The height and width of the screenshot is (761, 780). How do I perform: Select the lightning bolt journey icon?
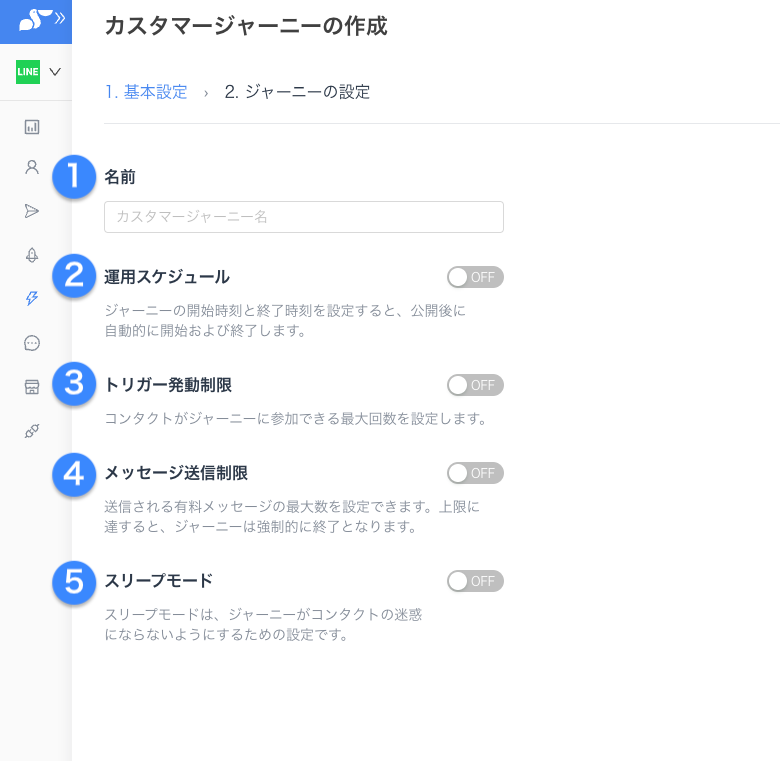click(x=32, y=298)
